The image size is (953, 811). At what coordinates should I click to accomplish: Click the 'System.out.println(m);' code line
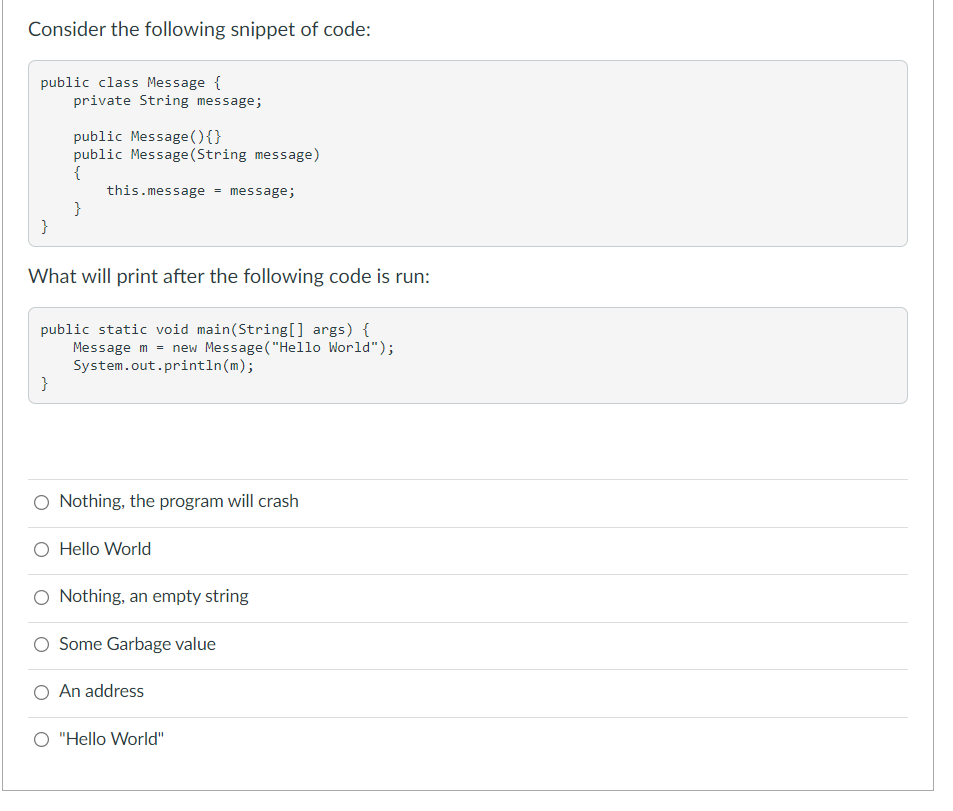[x=163, y=365]
